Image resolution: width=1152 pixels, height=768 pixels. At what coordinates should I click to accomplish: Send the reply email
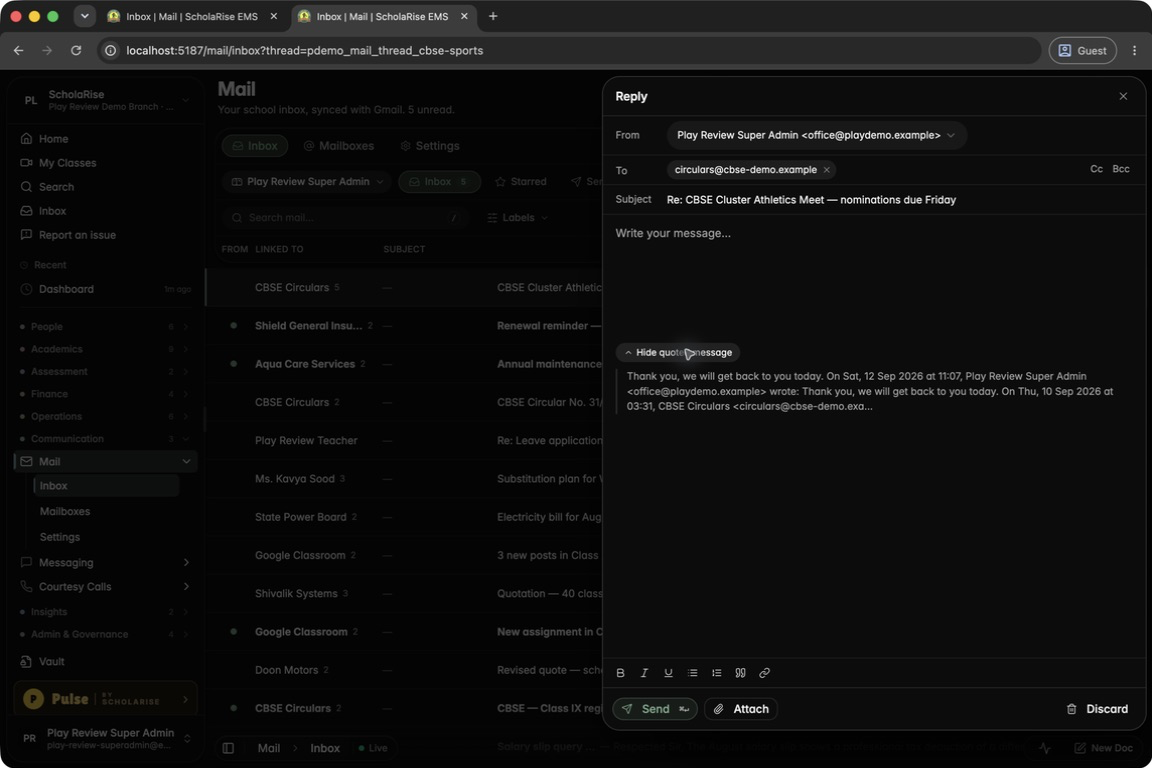pos(655,708)
